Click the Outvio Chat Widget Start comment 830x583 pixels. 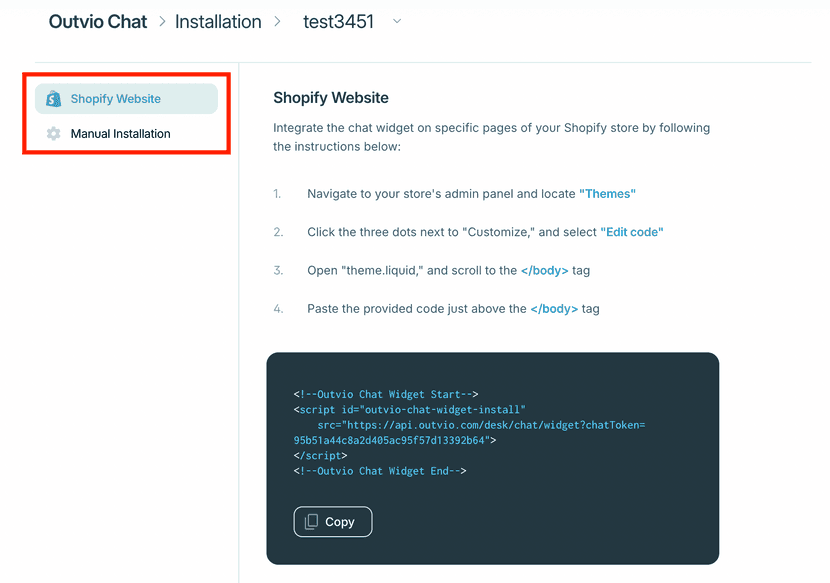pos(386,394)
